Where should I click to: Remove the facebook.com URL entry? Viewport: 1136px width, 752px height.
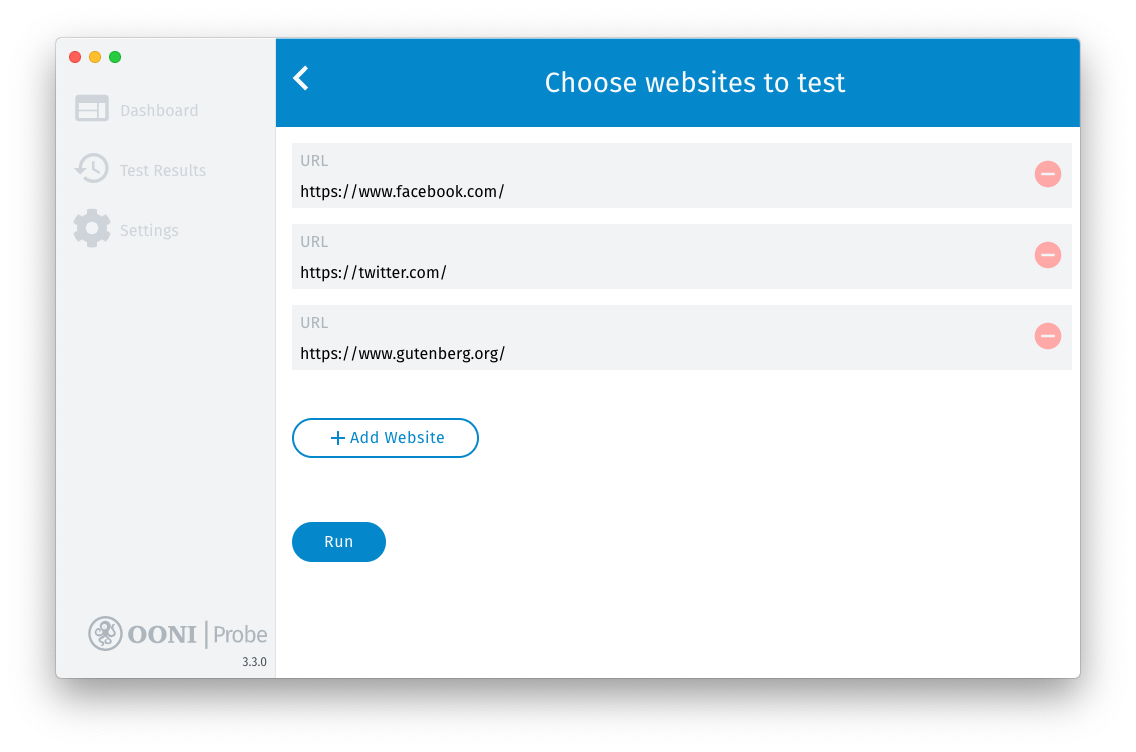tap(1047, 174)
